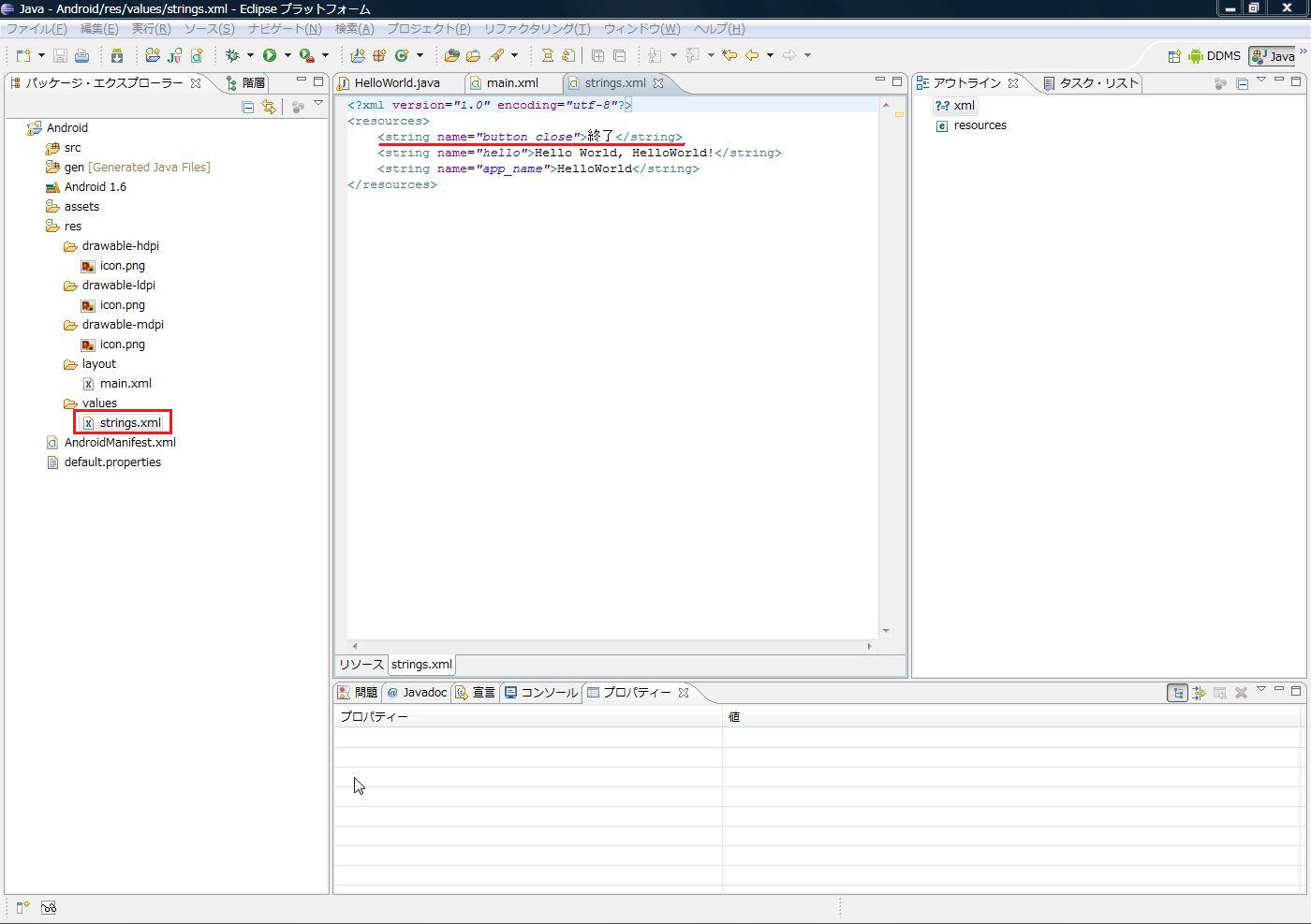Switch to the main.xml editor tab

(512, 82)
